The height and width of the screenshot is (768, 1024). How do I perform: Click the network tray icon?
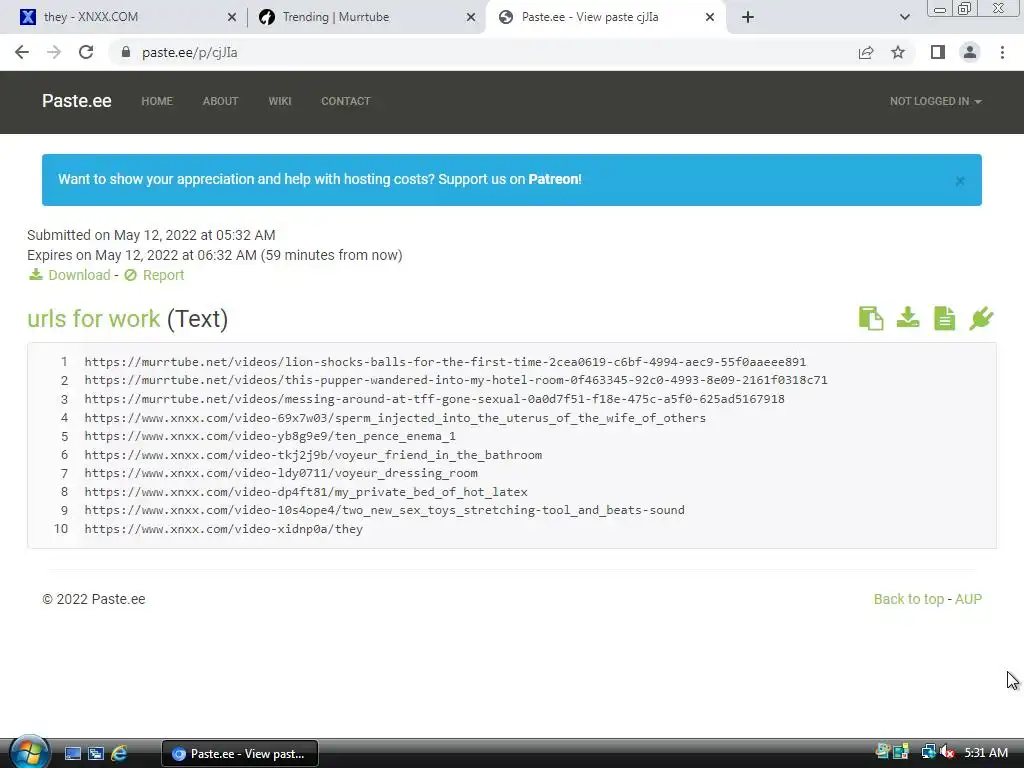click(928, 752)
